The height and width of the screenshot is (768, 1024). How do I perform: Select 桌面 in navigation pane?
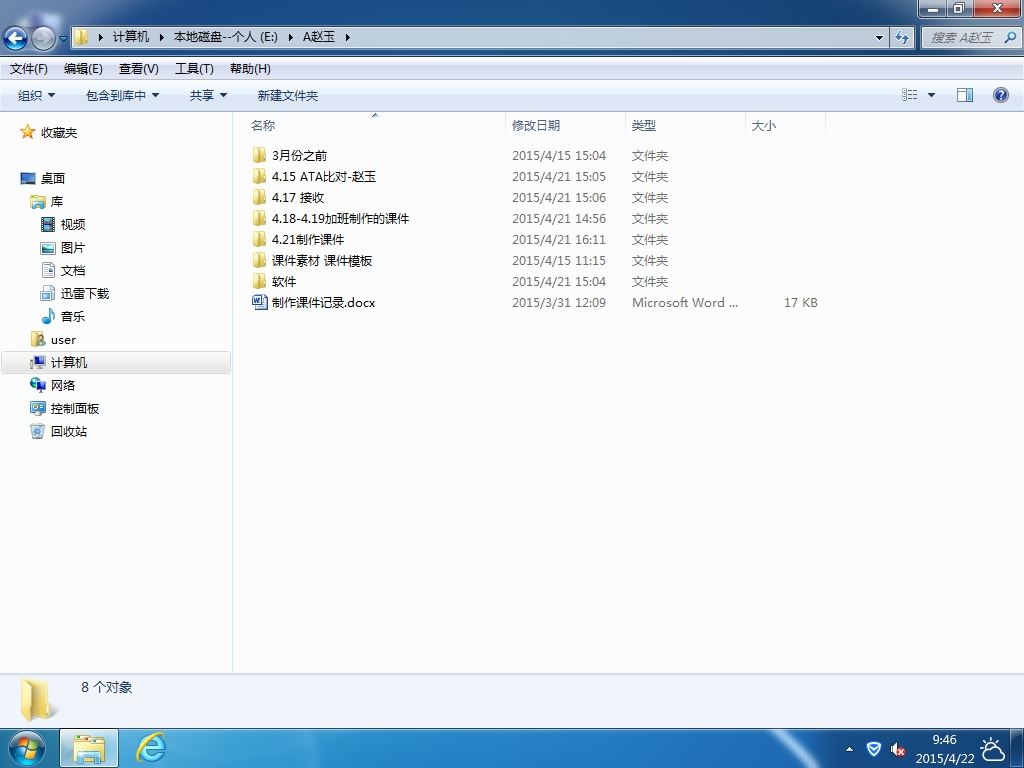[53, 178]
